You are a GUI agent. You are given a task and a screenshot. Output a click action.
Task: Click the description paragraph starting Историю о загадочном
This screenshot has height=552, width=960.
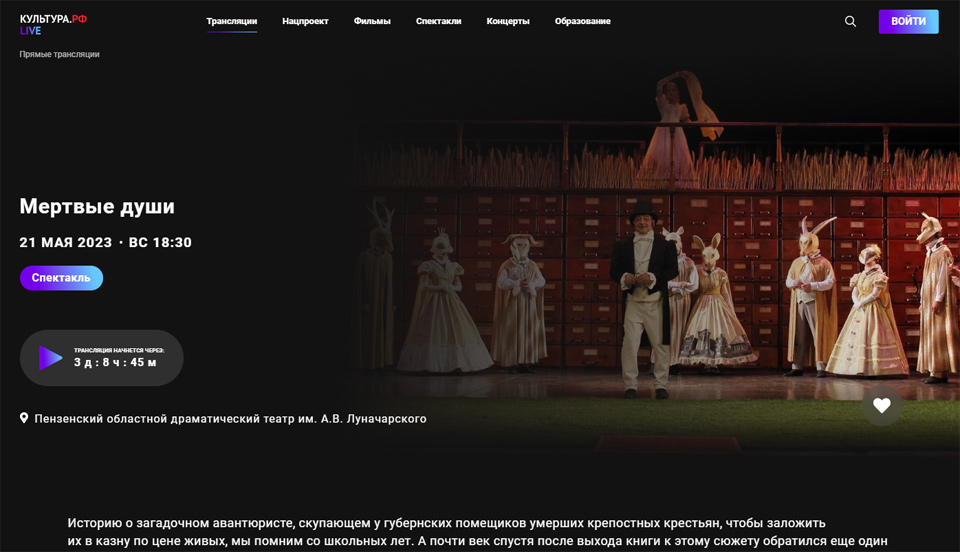478,532
